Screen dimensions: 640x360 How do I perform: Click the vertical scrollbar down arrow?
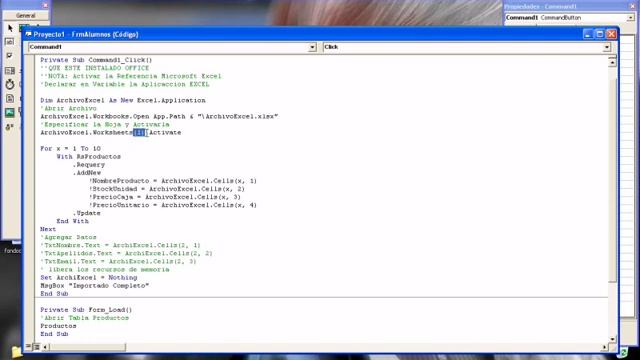click(x=612, y=339)
